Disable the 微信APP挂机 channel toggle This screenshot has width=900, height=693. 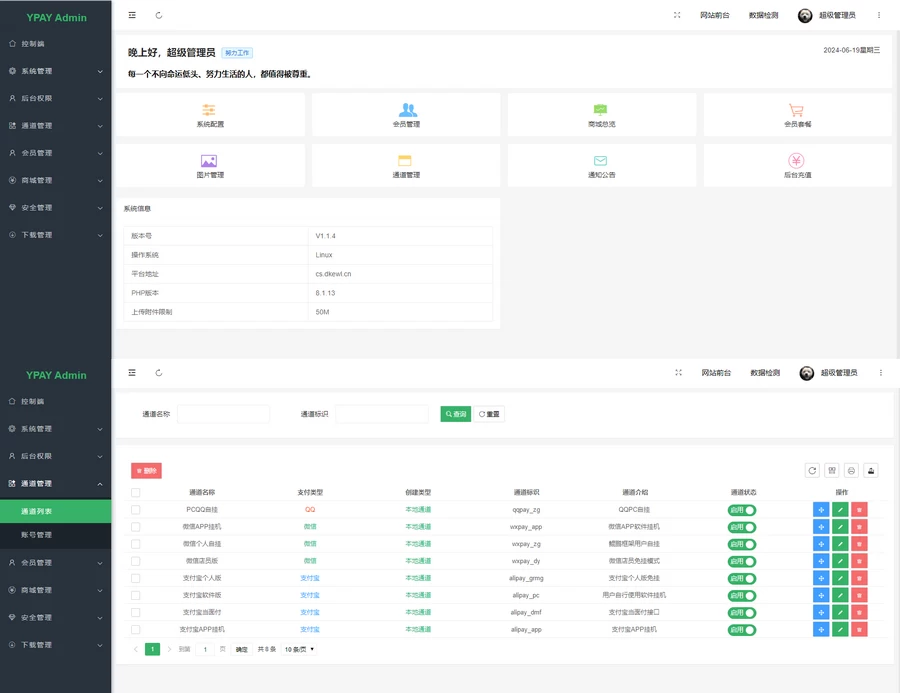(x=743, y=528)
